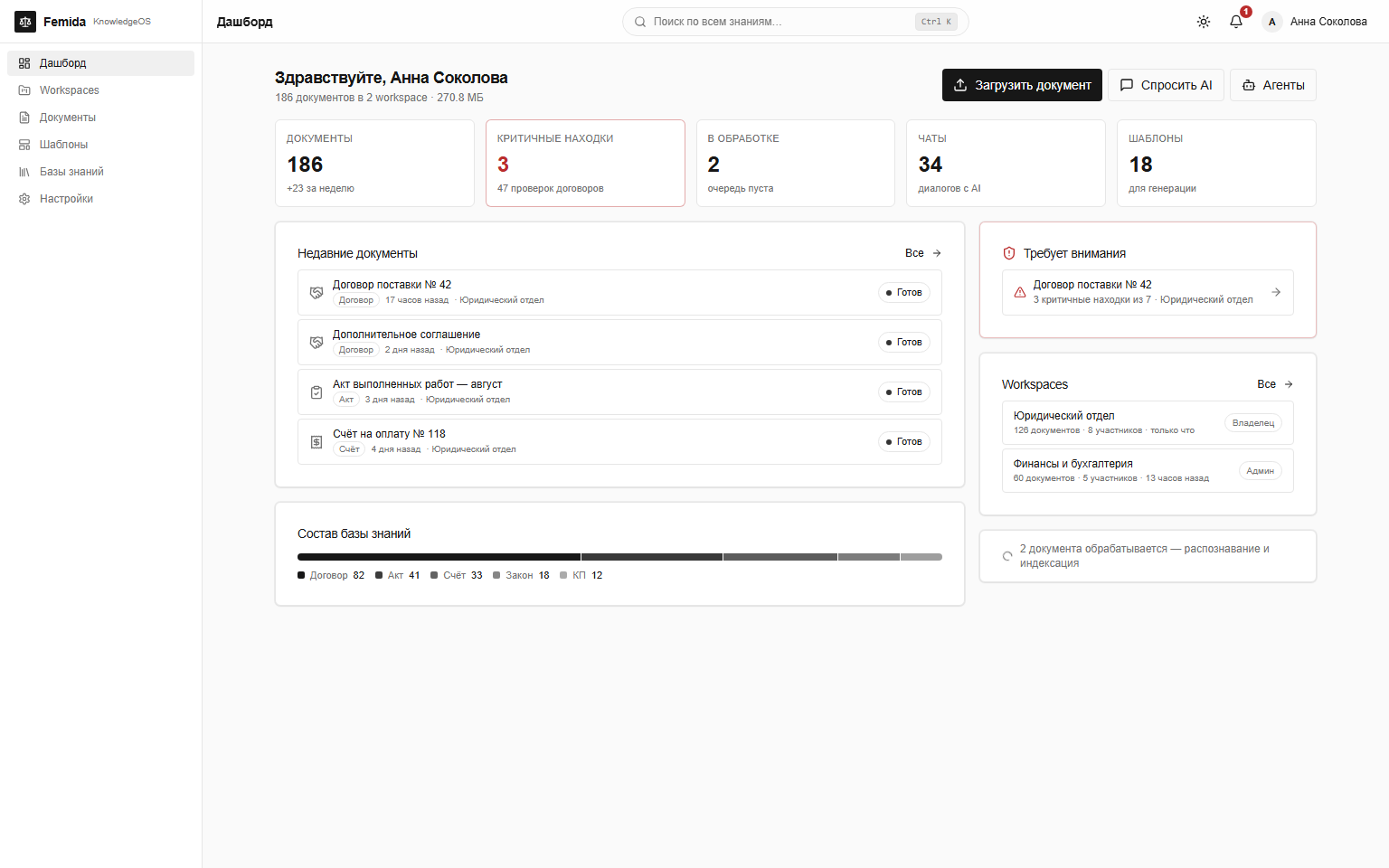View all Workspaces via Все link
The width and height of the screenshot is (1389, 868).
1275,384
